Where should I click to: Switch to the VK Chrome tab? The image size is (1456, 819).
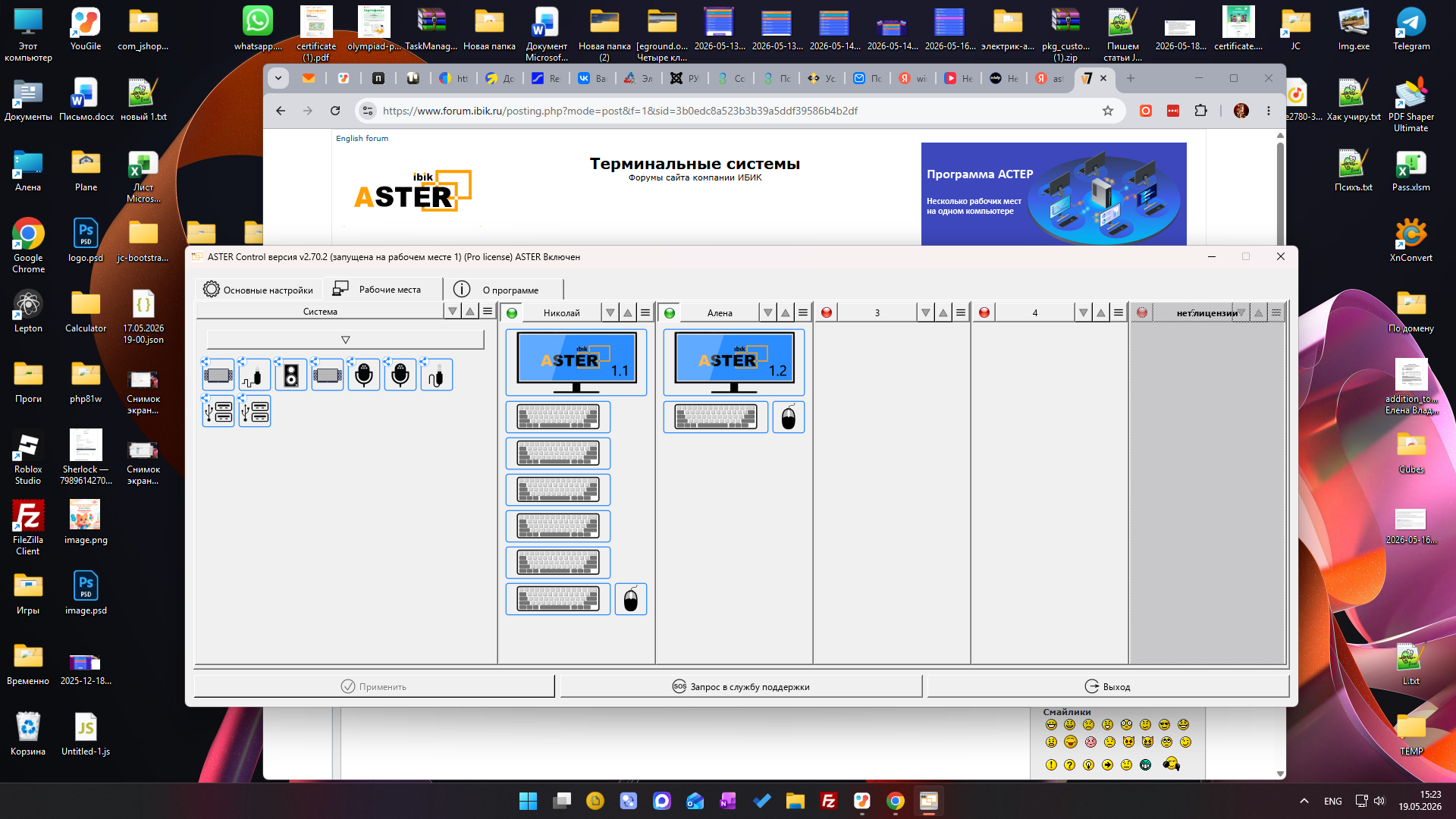(x=591, y=78)
